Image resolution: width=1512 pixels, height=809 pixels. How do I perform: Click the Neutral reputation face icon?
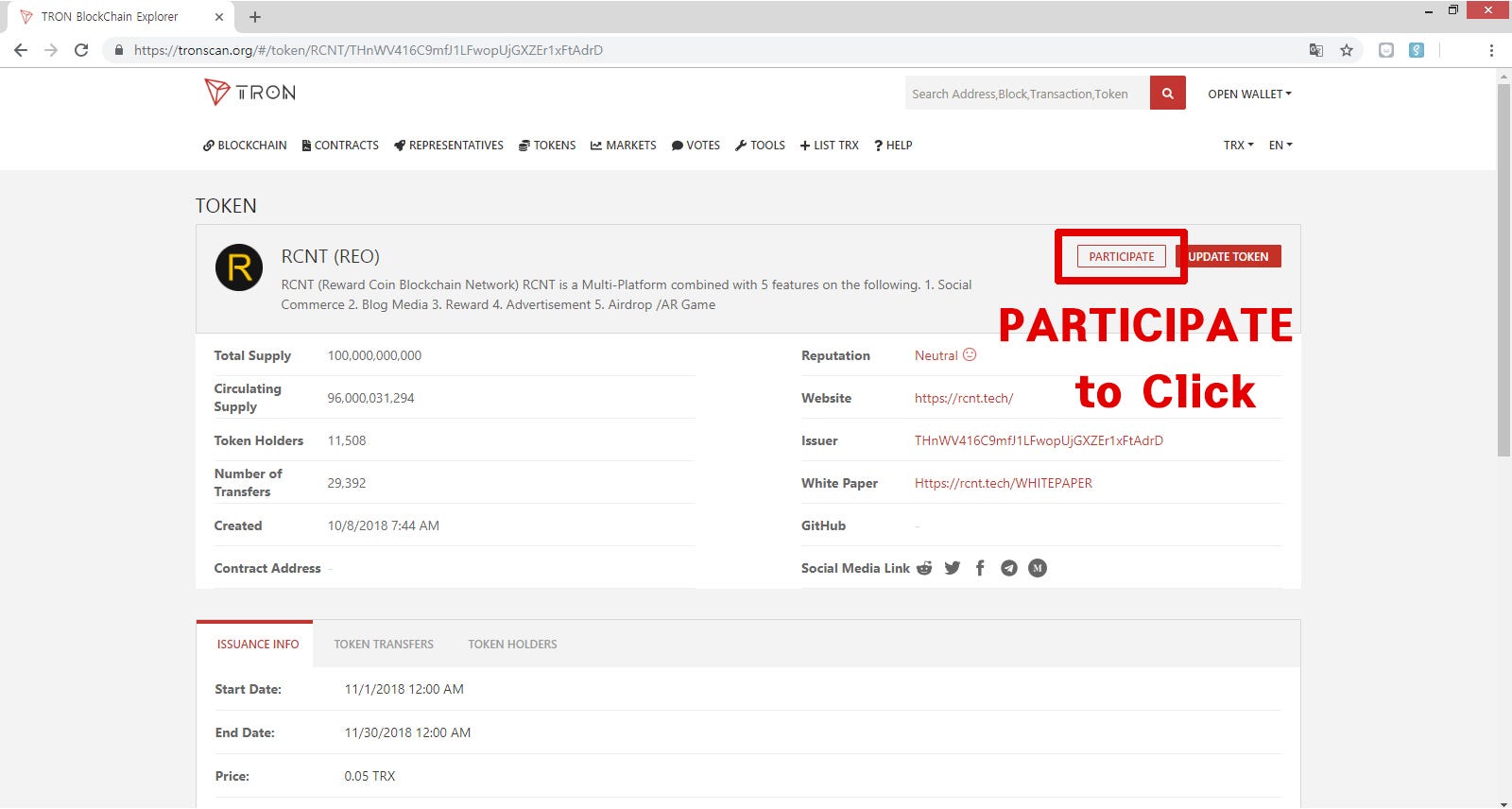point(970,354)
